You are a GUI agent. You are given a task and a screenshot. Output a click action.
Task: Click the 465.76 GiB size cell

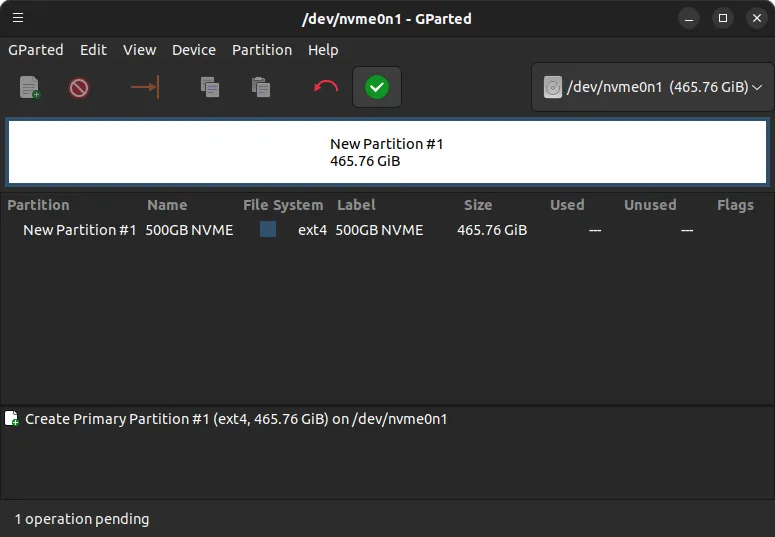(492, 230)
